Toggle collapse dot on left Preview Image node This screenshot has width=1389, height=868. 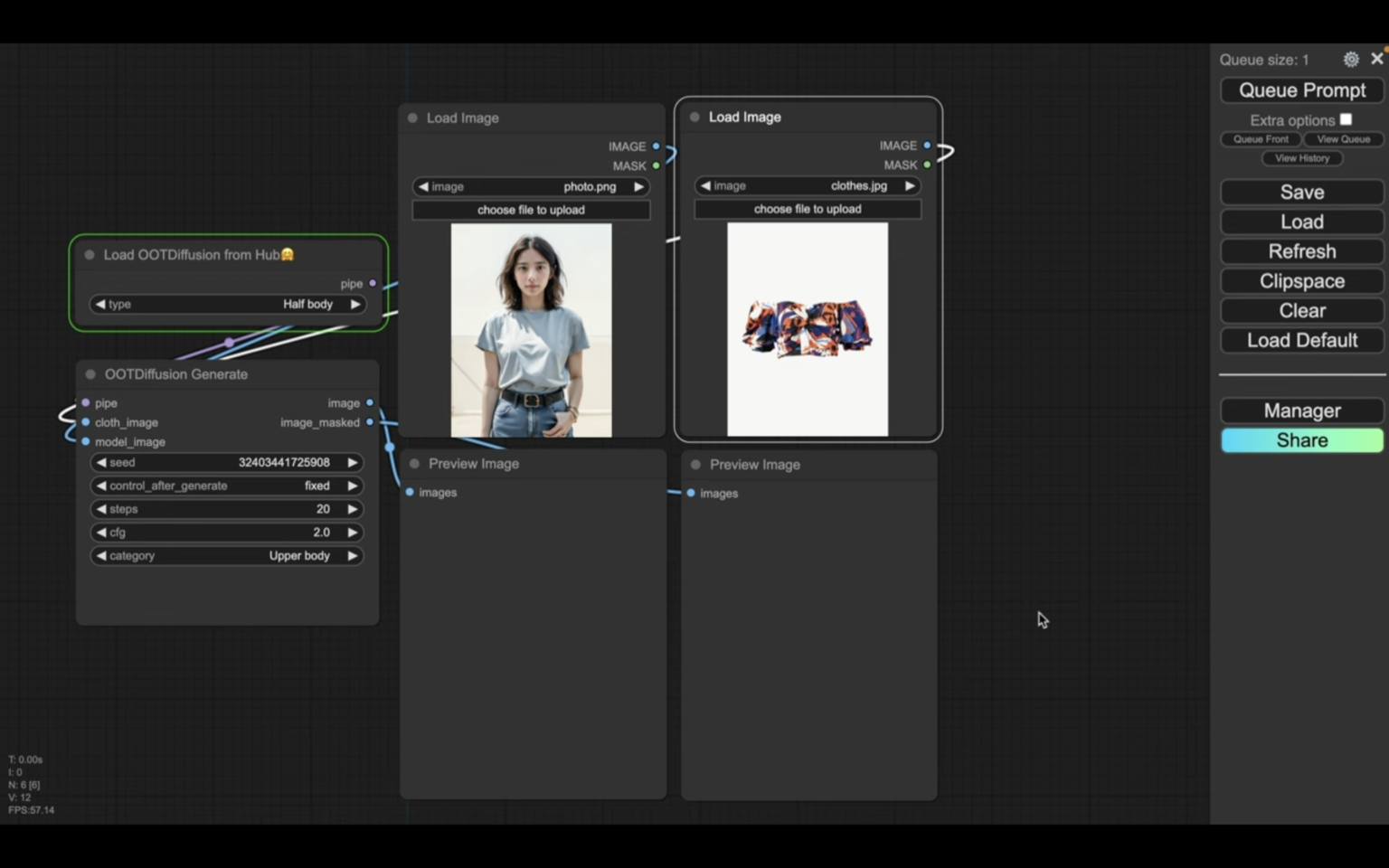pyautogui.click(x=414, y=464)
